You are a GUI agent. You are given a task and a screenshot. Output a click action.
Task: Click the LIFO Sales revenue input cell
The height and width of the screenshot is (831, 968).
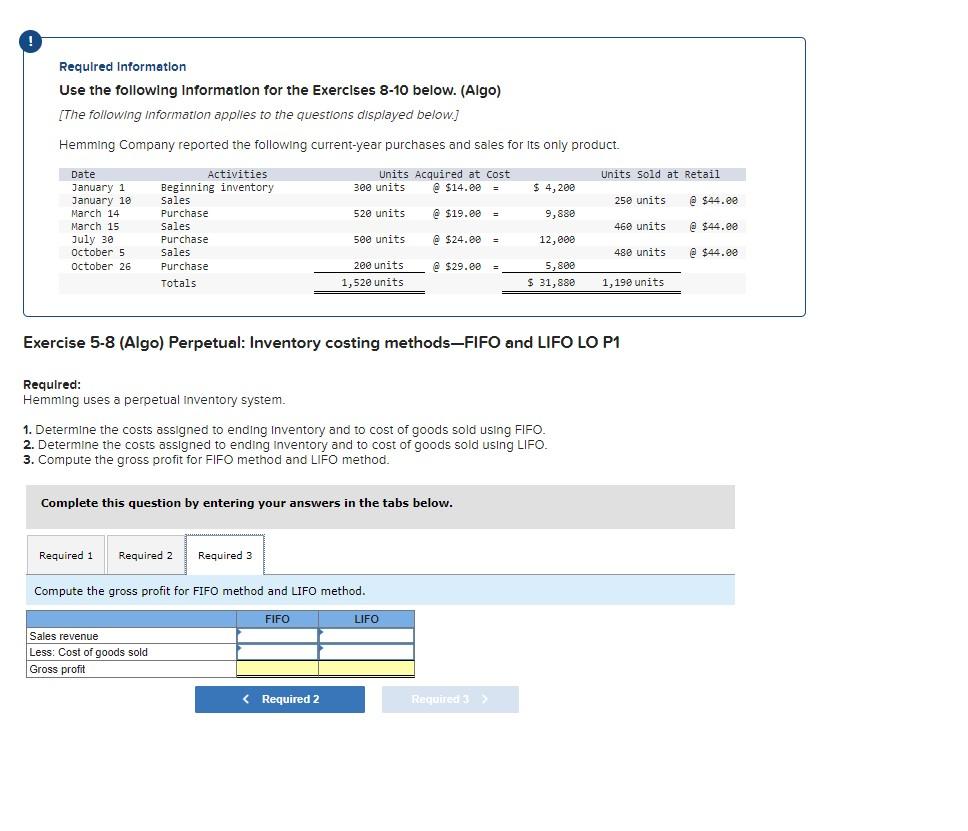pos(366,636)
